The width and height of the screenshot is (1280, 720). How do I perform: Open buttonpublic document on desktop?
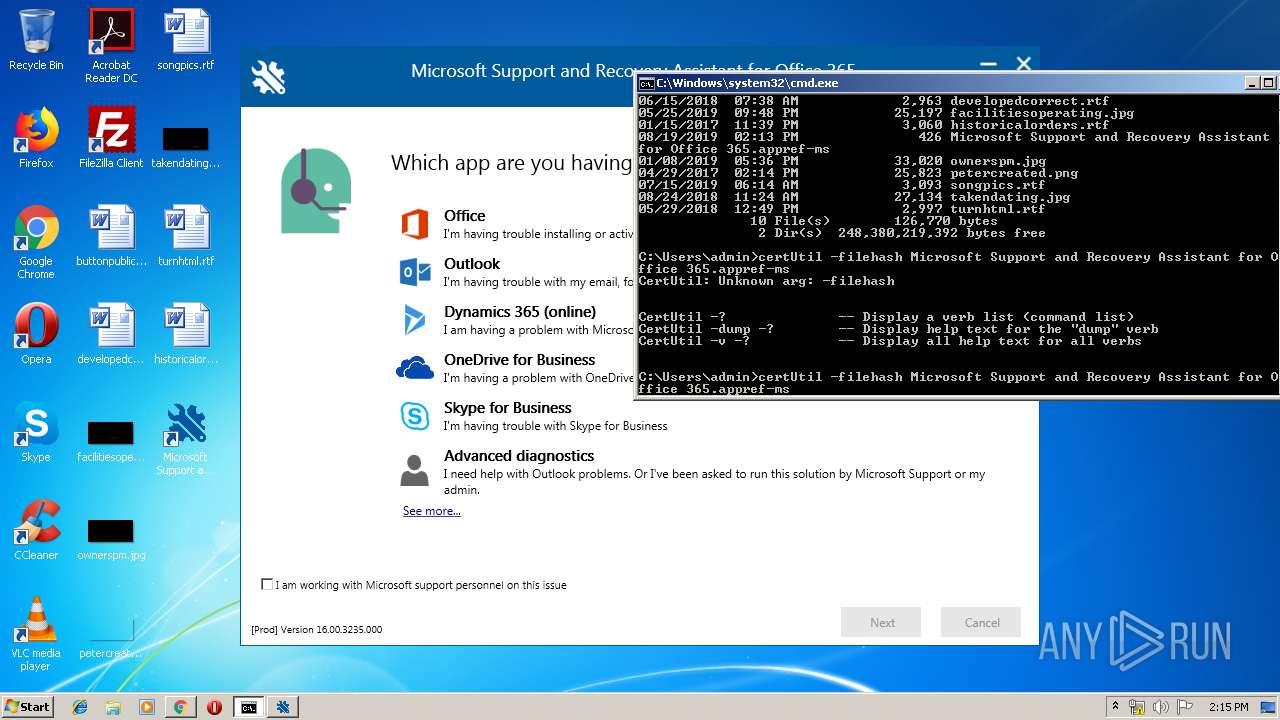coord(111,236)
